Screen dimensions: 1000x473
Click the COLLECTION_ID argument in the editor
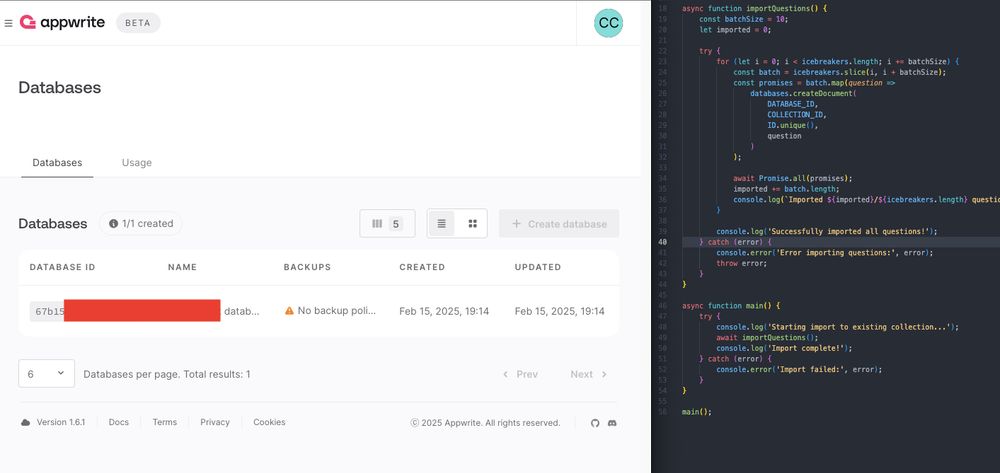point(797,115)
